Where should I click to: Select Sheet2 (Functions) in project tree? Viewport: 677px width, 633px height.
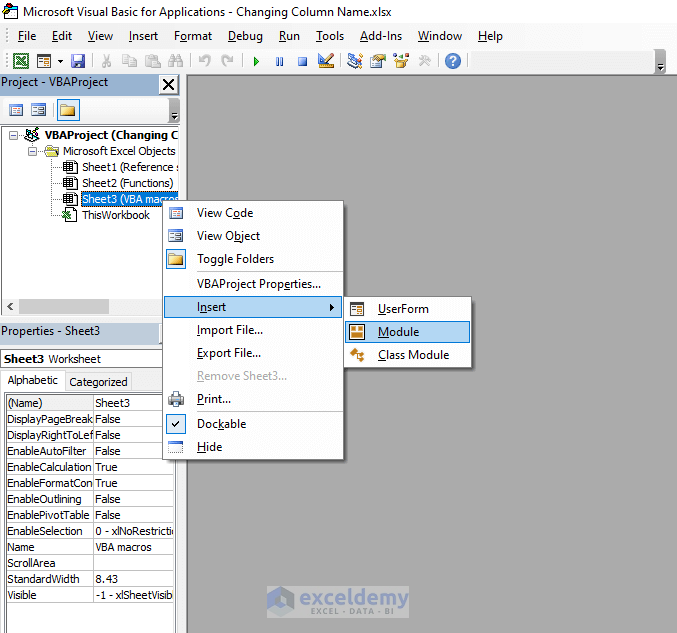pos(127,183)
